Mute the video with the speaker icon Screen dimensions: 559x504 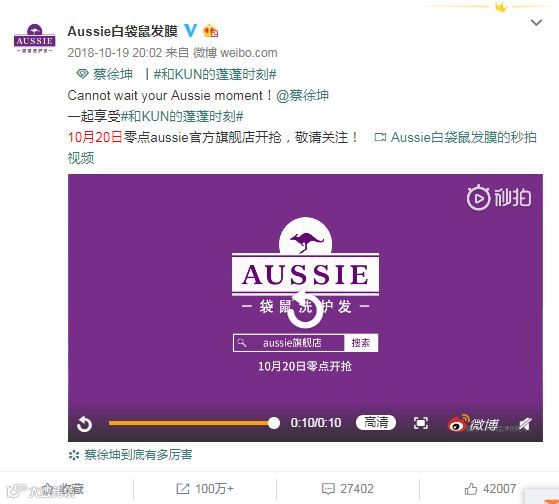pos(525,424)
